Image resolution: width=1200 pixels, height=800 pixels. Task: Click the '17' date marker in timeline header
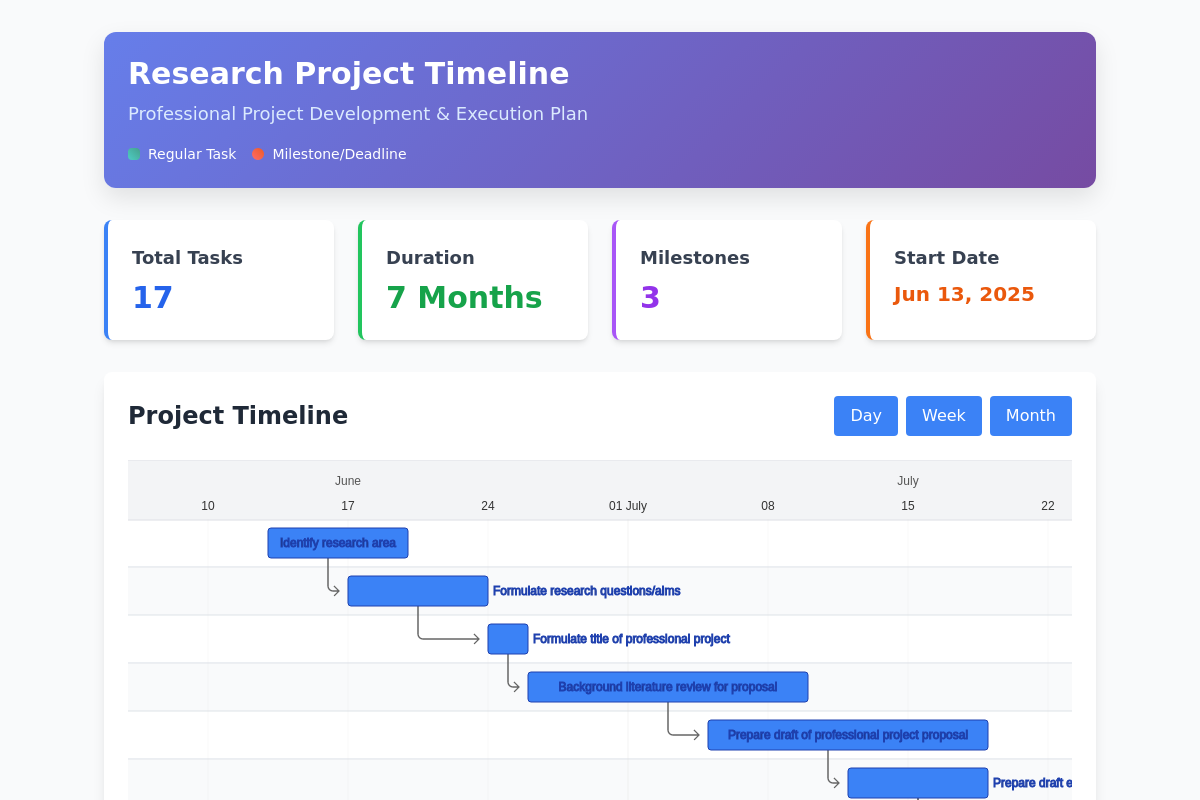(348, 505)
